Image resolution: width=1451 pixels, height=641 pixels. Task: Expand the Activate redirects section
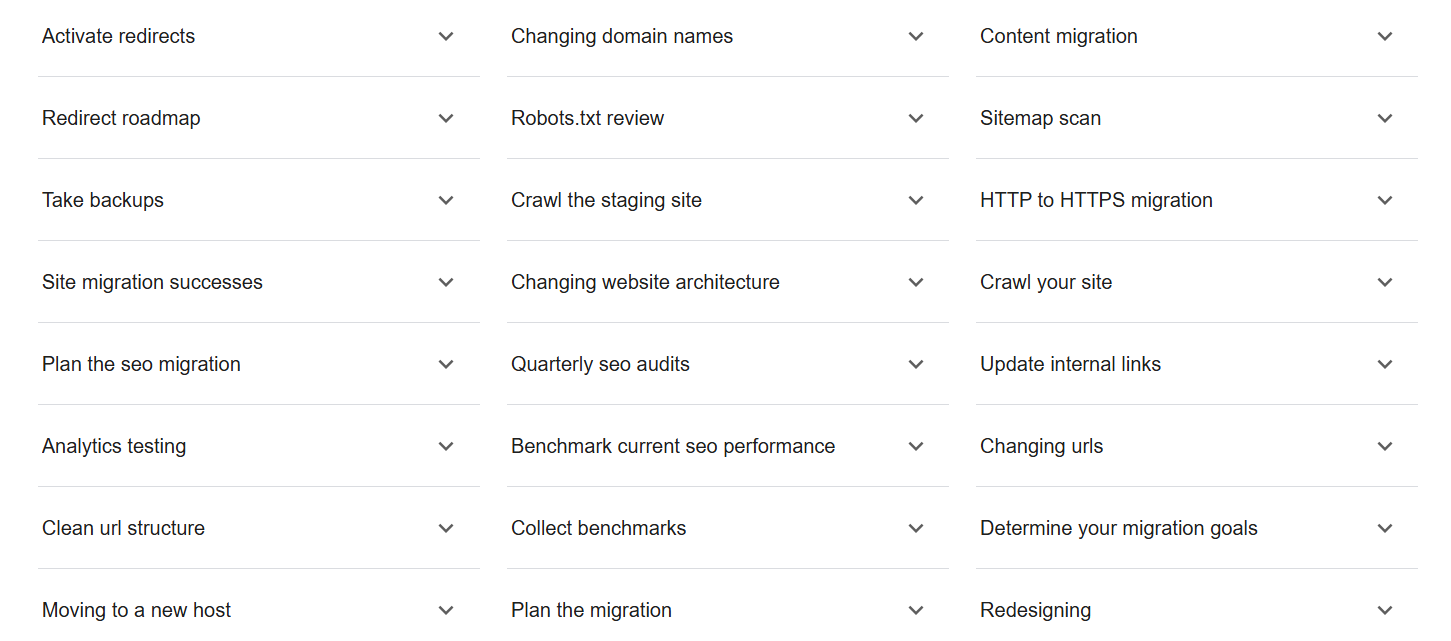446,37
